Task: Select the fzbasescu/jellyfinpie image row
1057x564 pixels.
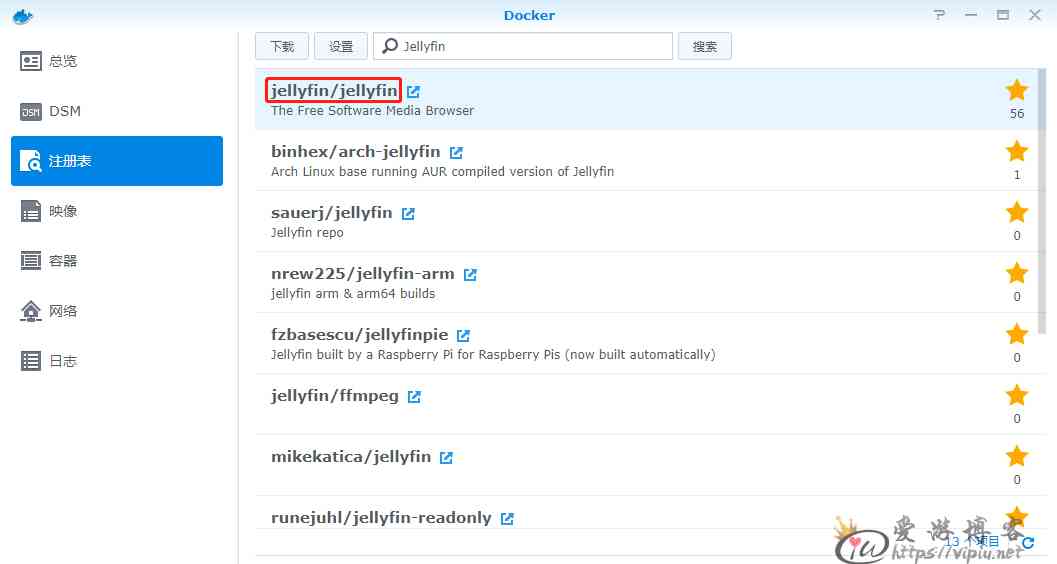Action: [647, 343]
